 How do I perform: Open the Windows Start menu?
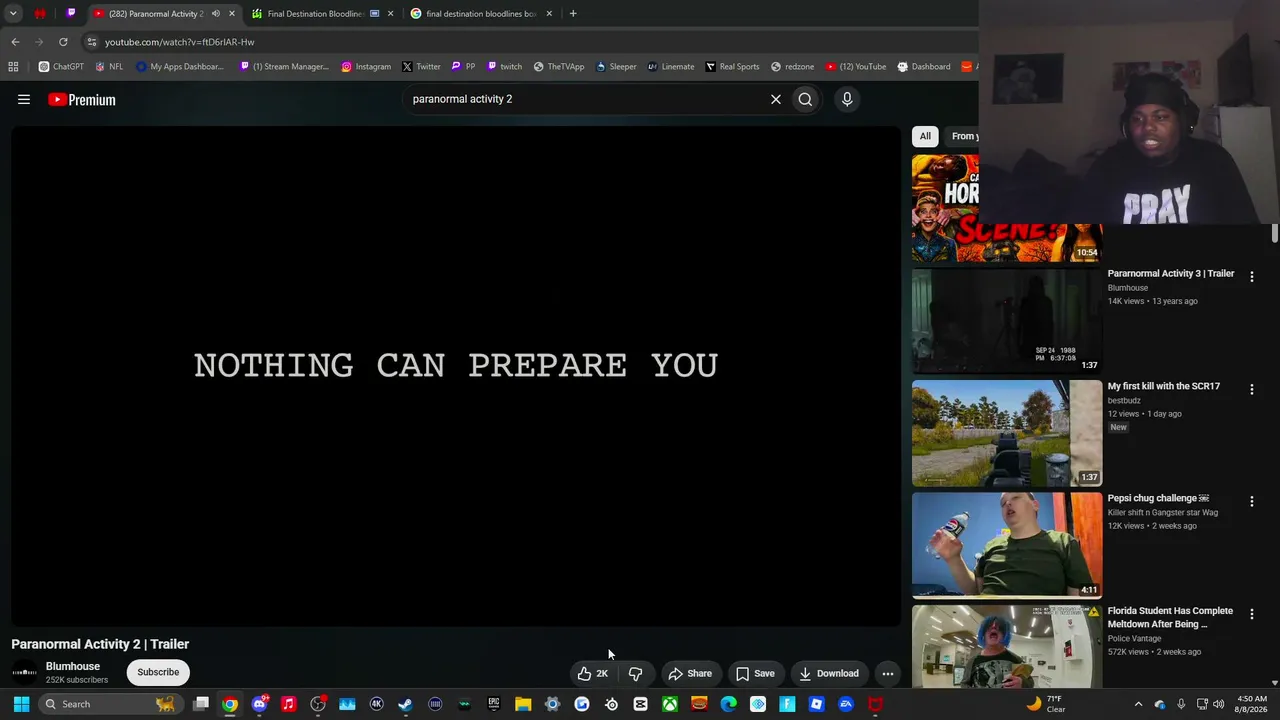tap(21, 704)
